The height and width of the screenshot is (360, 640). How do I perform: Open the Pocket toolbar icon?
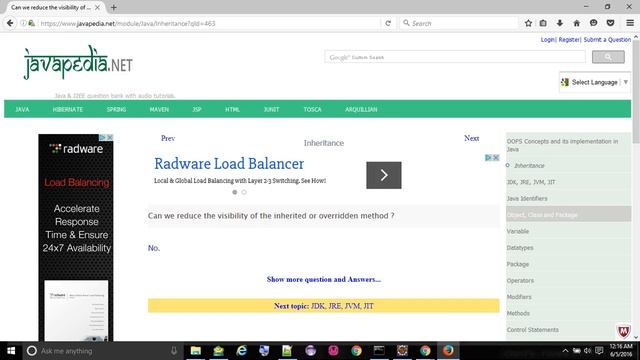click(x=610, y=23)
